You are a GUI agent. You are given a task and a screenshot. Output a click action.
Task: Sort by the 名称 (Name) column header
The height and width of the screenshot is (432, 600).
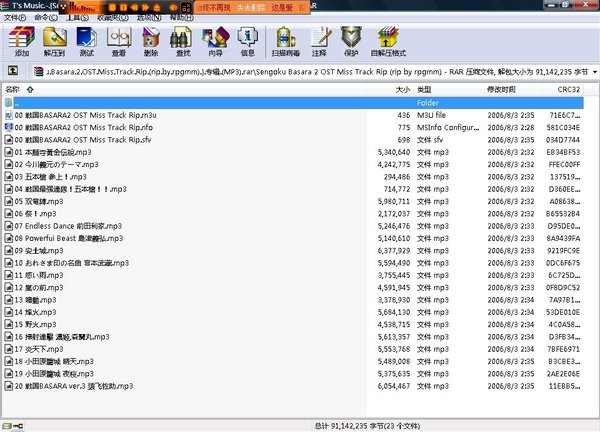(184, 90)
